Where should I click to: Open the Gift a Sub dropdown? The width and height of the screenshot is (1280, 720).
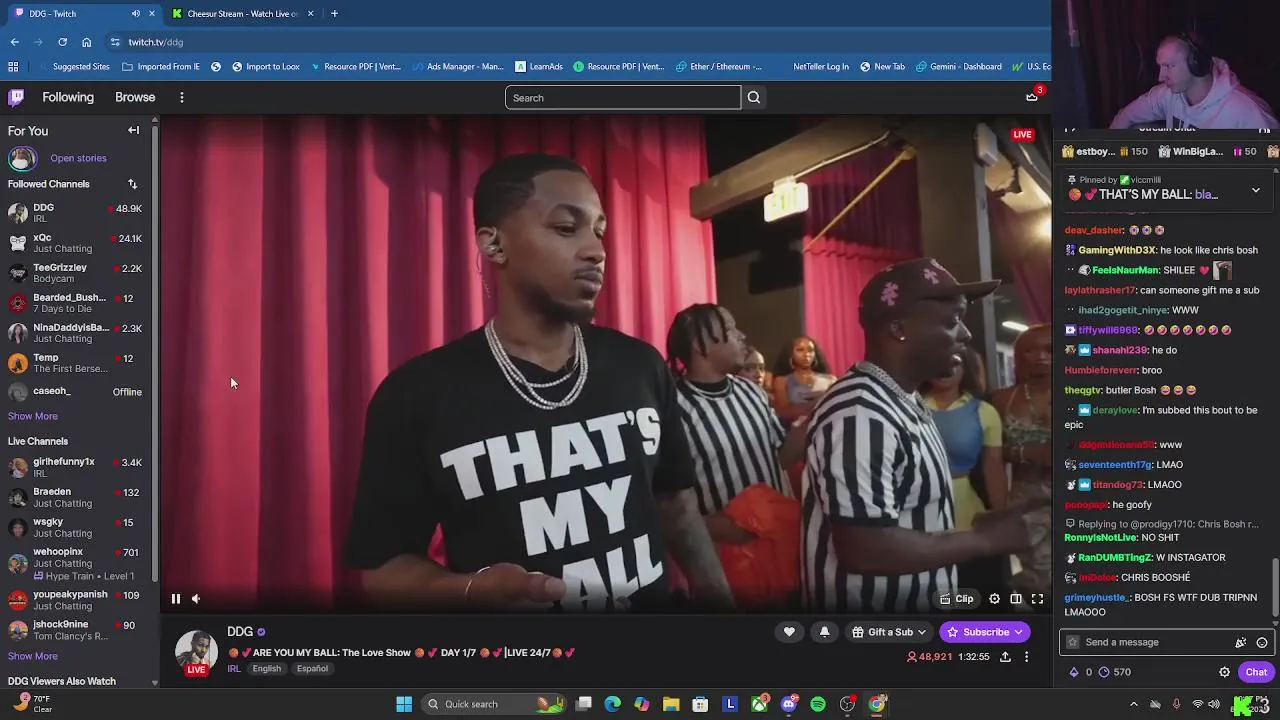coord(889,632)
